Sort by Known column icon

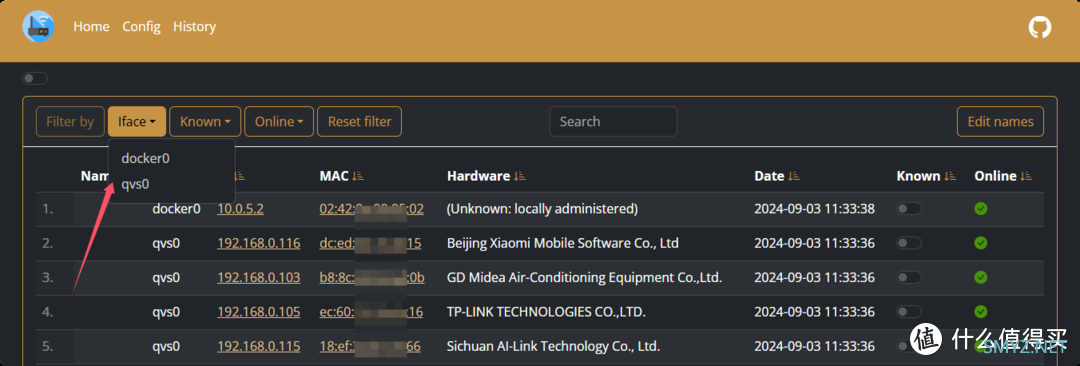(x=951, y=176)
